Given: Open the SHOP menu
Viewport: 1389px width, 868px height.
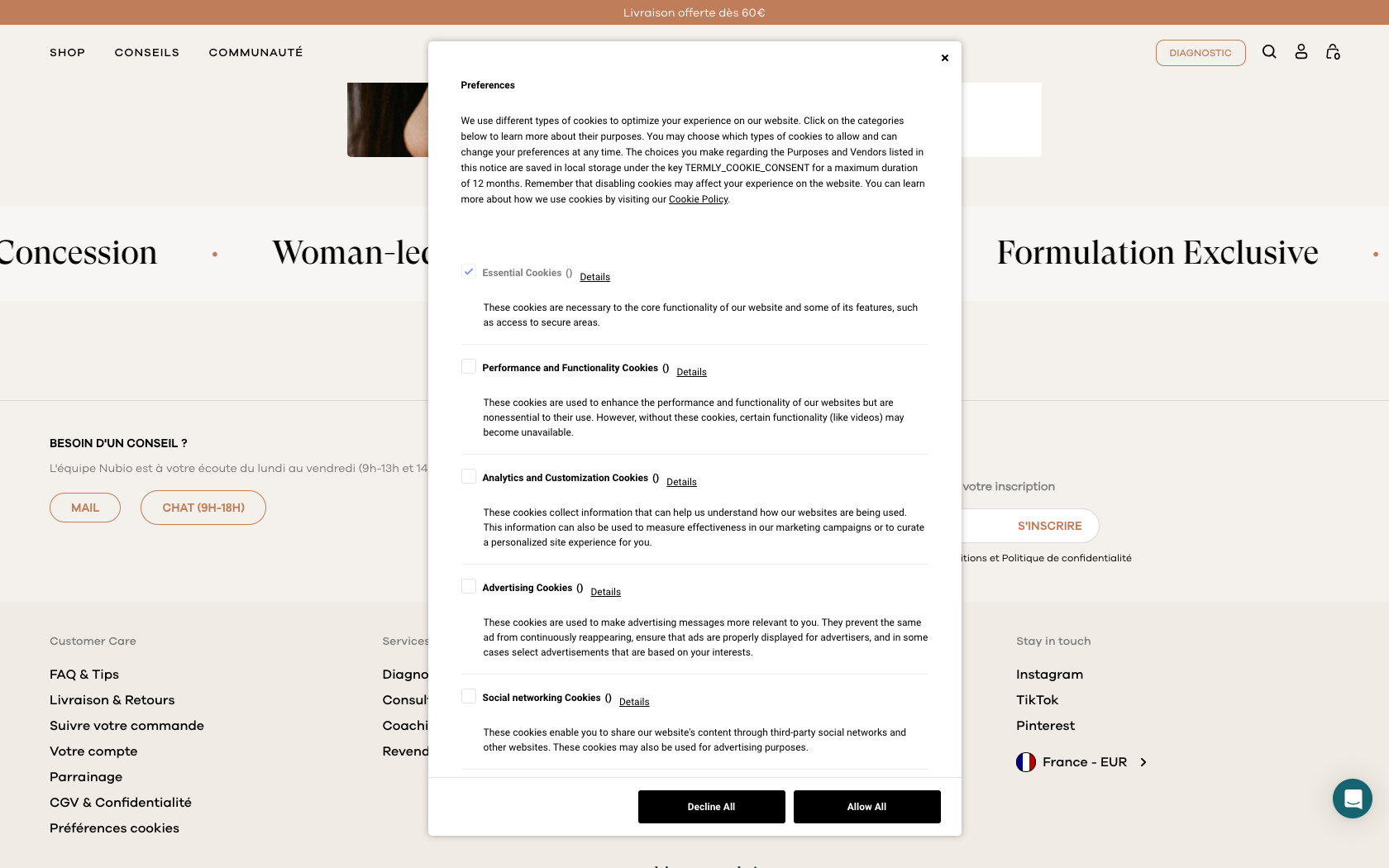Looking at the screenshot, I should (x=67, y=52).
